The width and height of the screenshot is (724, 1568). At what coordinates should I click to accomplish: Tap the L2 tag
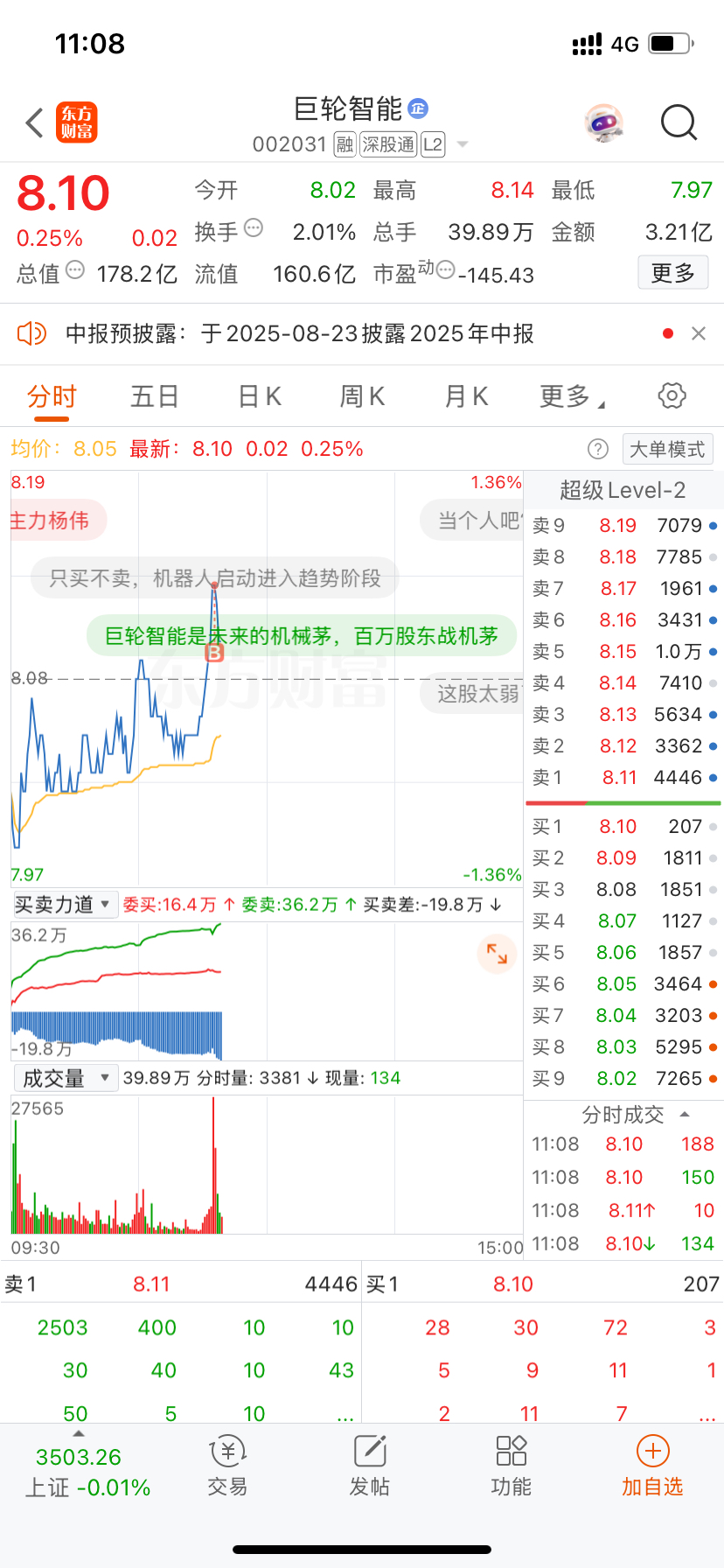click(433, 144)
